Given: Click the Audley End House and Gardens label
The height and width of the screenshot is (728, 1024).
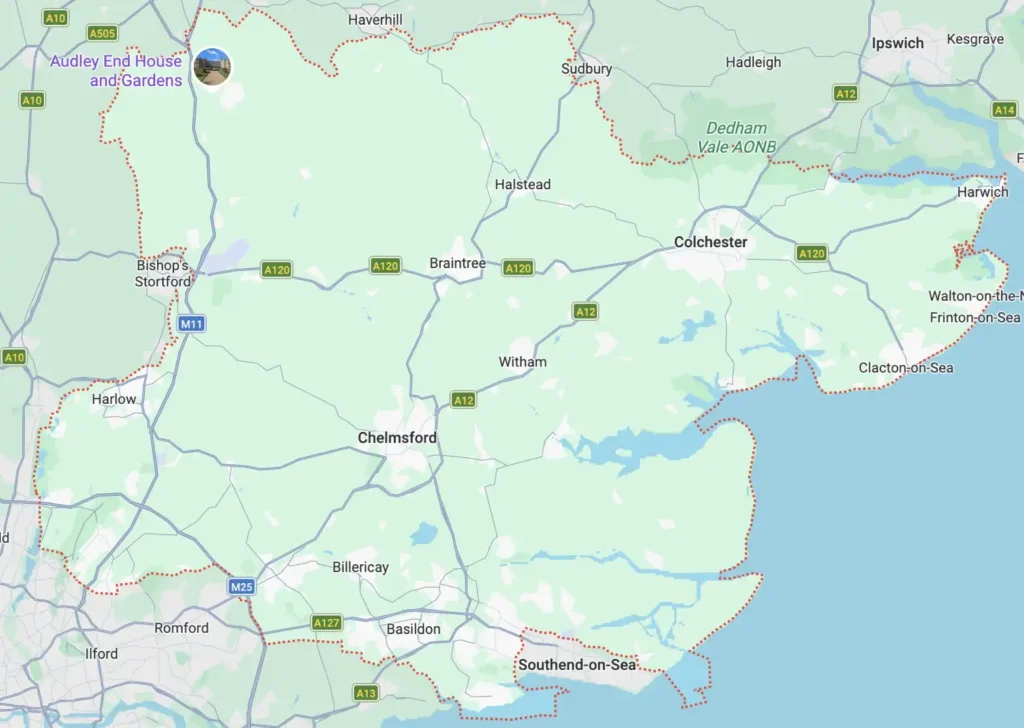Looking at the screenshot, I should (x=116, y=71).
